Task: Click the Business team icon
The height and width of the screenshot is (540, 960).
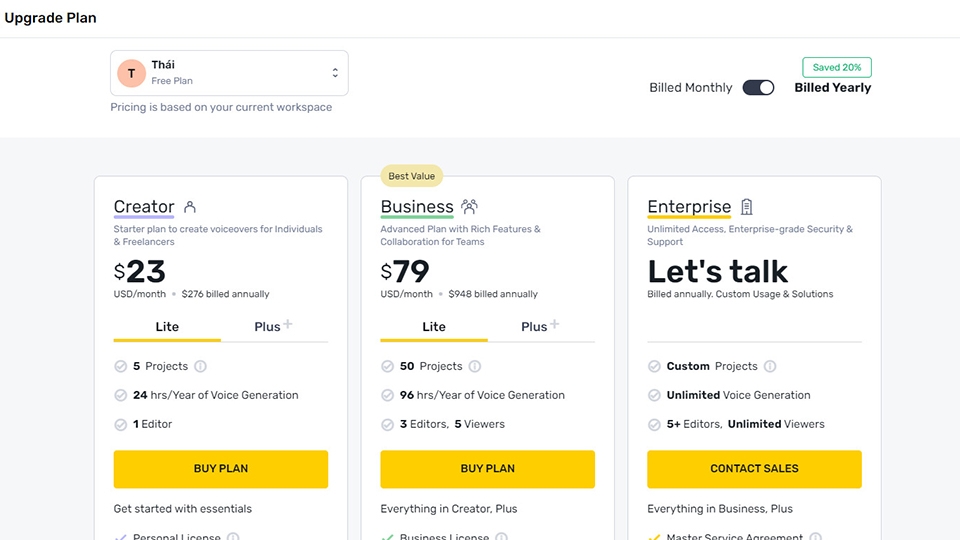Action: [470, 207]
